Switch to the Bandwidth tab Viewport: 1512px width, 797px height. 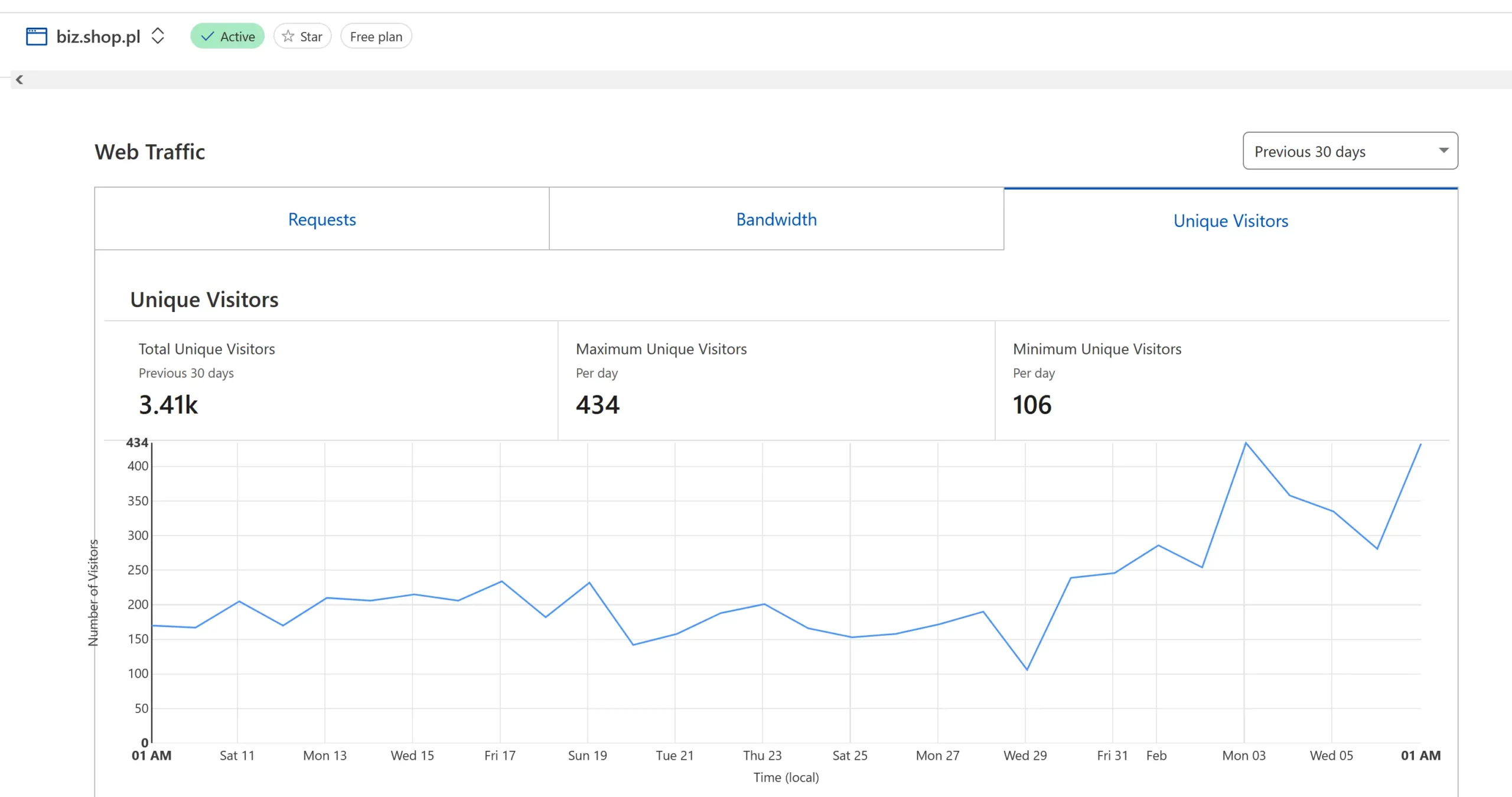pyautogui.click(x=776, y=219)
